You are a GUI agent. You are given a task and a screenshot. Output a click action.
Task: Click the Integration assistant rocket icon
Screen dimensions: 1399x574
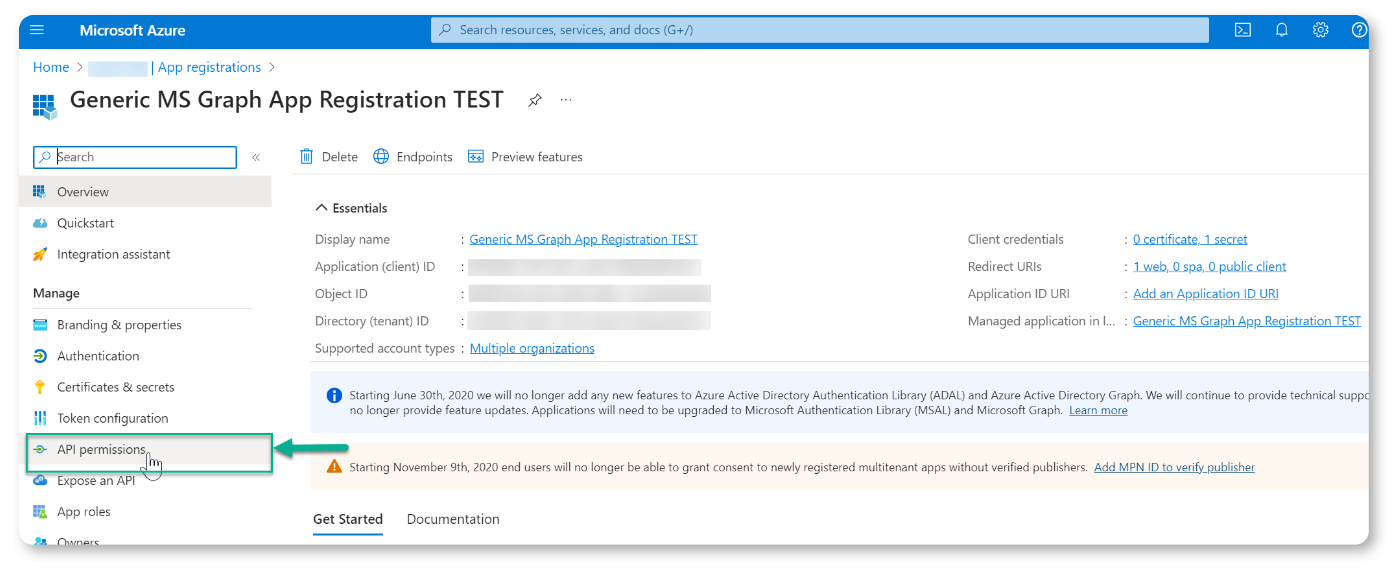point(40,254)
